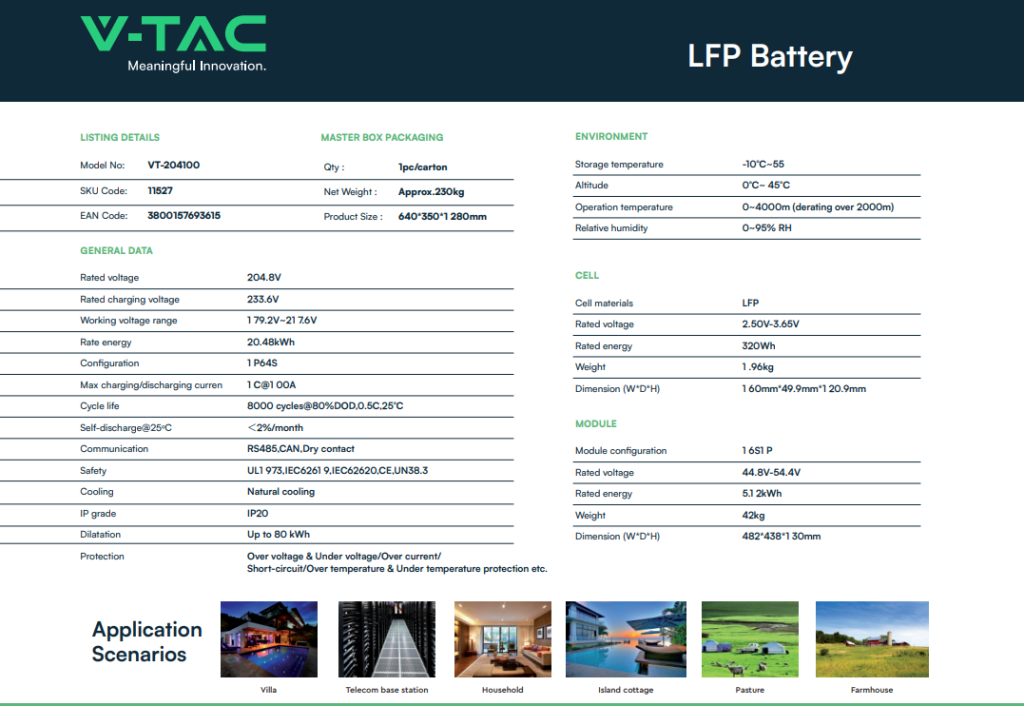Screen dimensions: 1024x706
Task: Click the Cycle life 8000 cycles value
Action: [324, 406]
